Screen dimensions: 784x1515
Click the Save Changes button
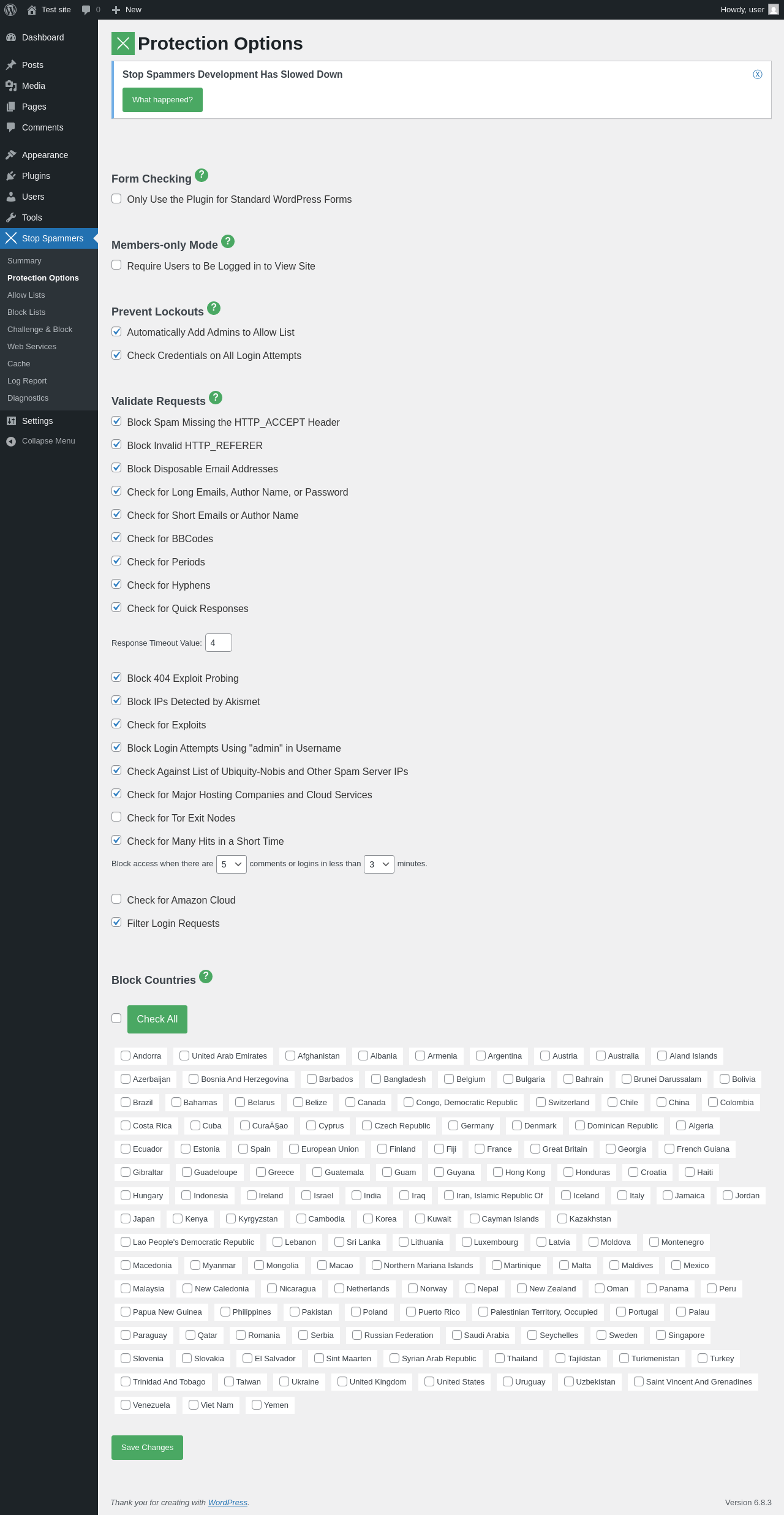tap(147, 1448)
